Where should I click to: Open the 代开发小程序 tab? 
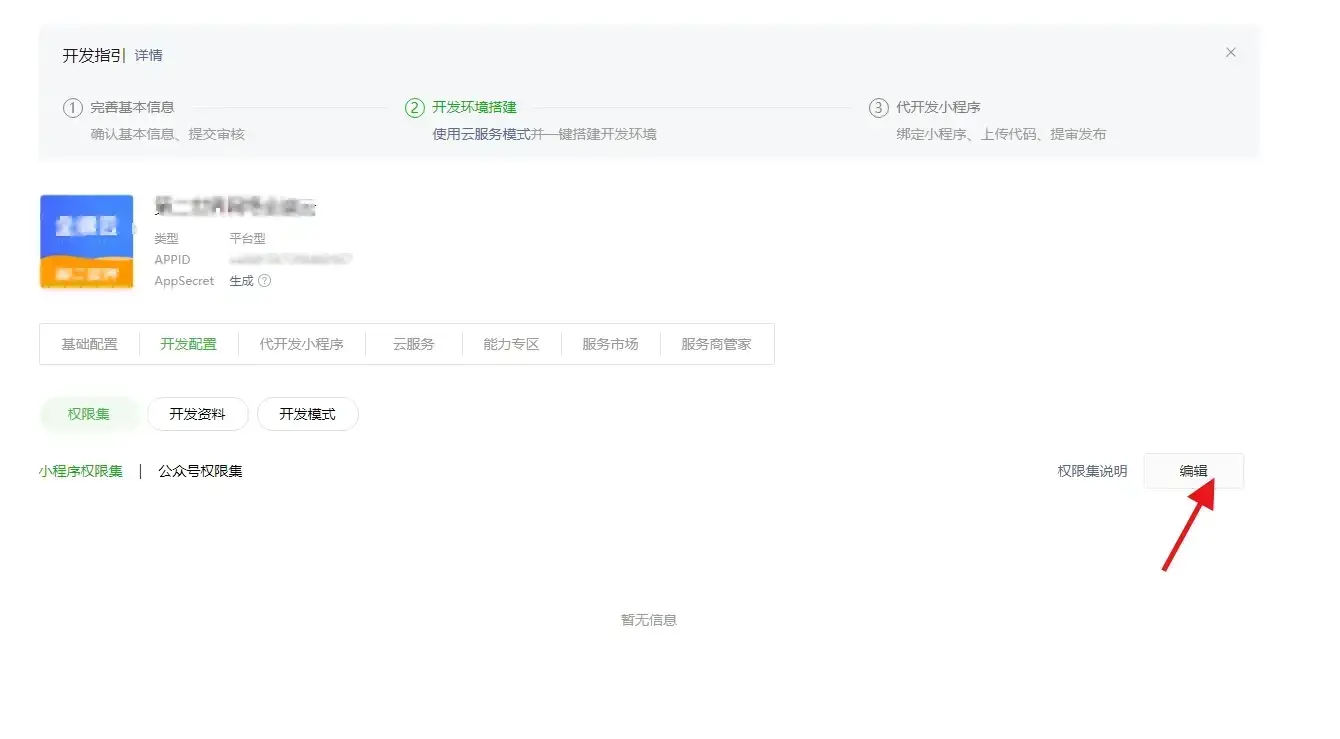[x=301, y=344]
